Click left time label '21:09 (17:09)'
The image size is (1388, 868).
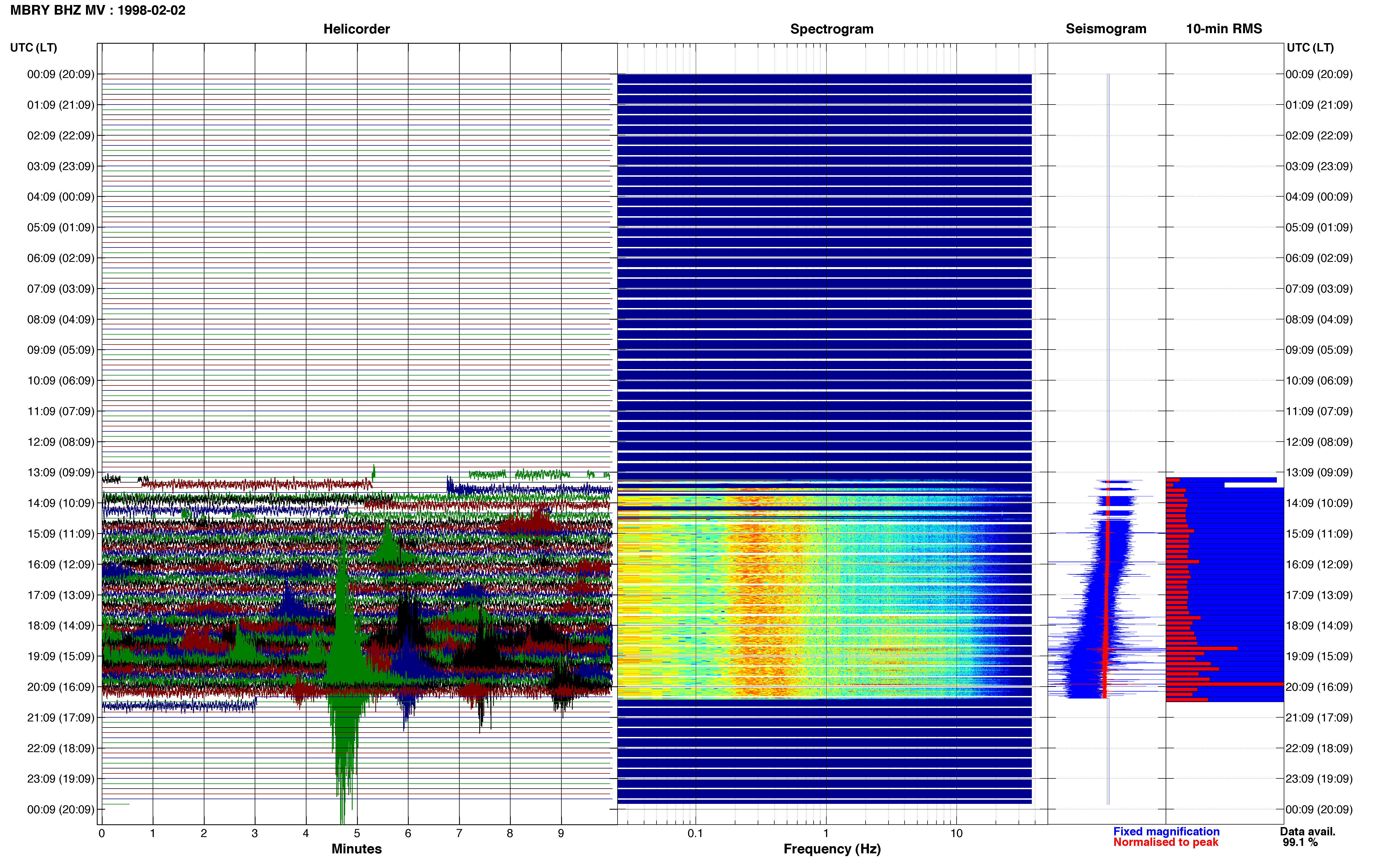[61, 718]
